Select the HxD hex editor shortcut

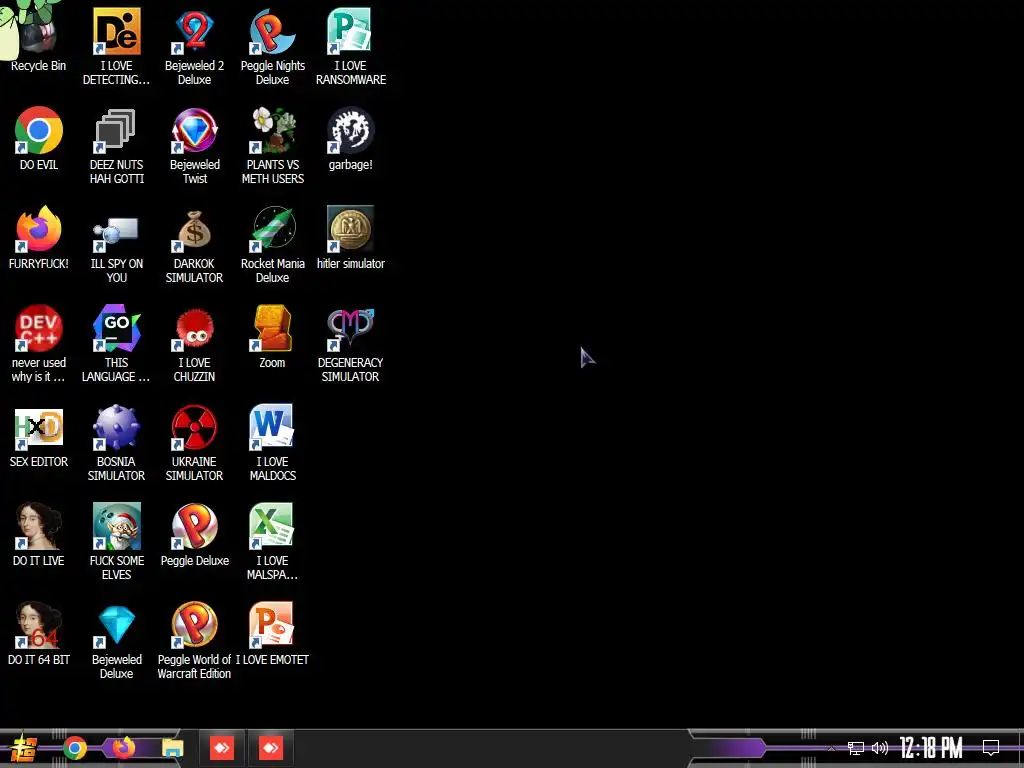click(x=39, y=427)
